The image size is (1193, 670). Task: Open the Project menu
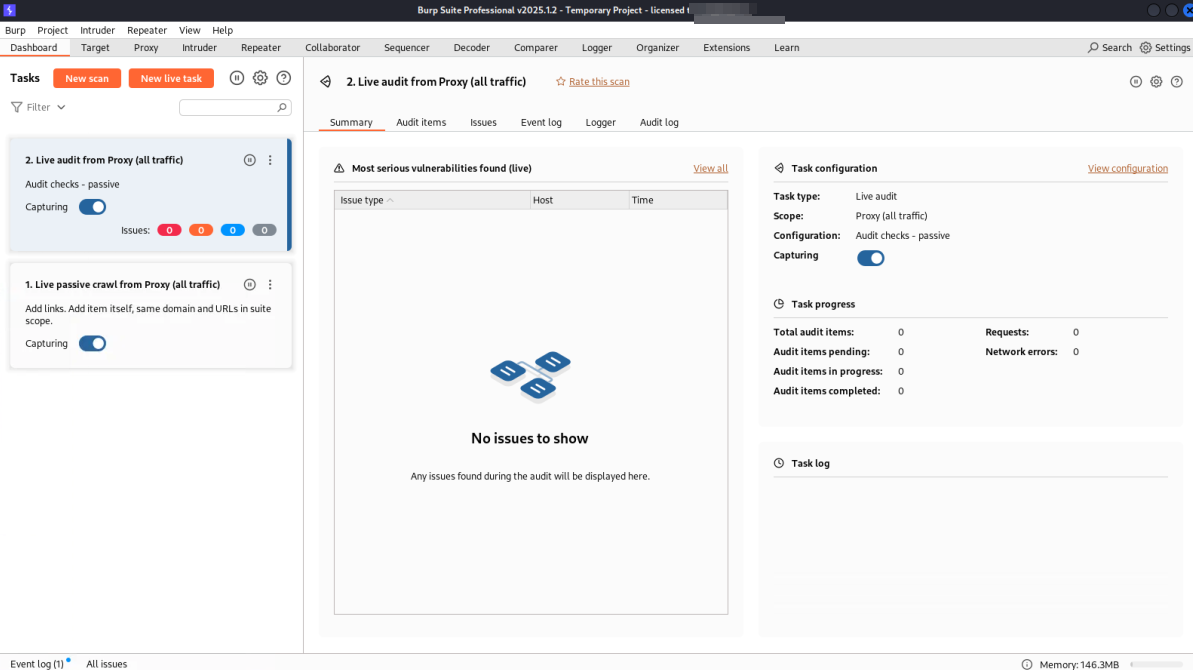[52, 30]
